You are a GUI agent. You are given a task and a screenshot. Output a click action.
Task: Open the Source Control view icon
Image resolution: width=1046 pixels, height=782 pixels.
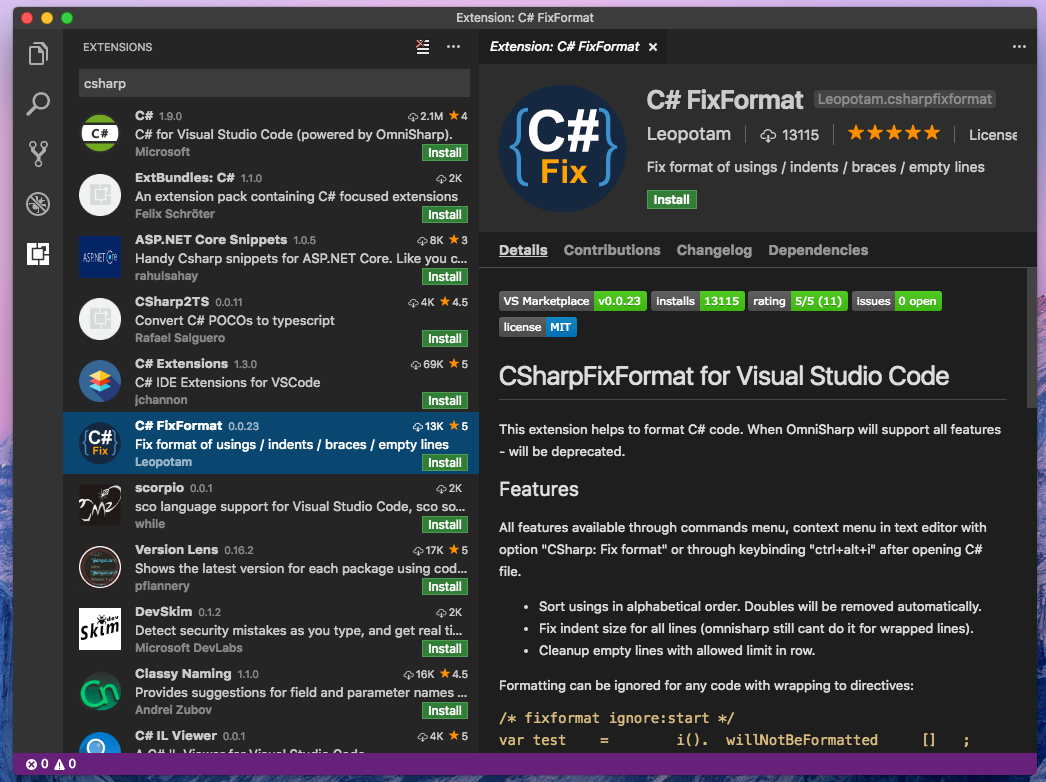click(38, 154)
